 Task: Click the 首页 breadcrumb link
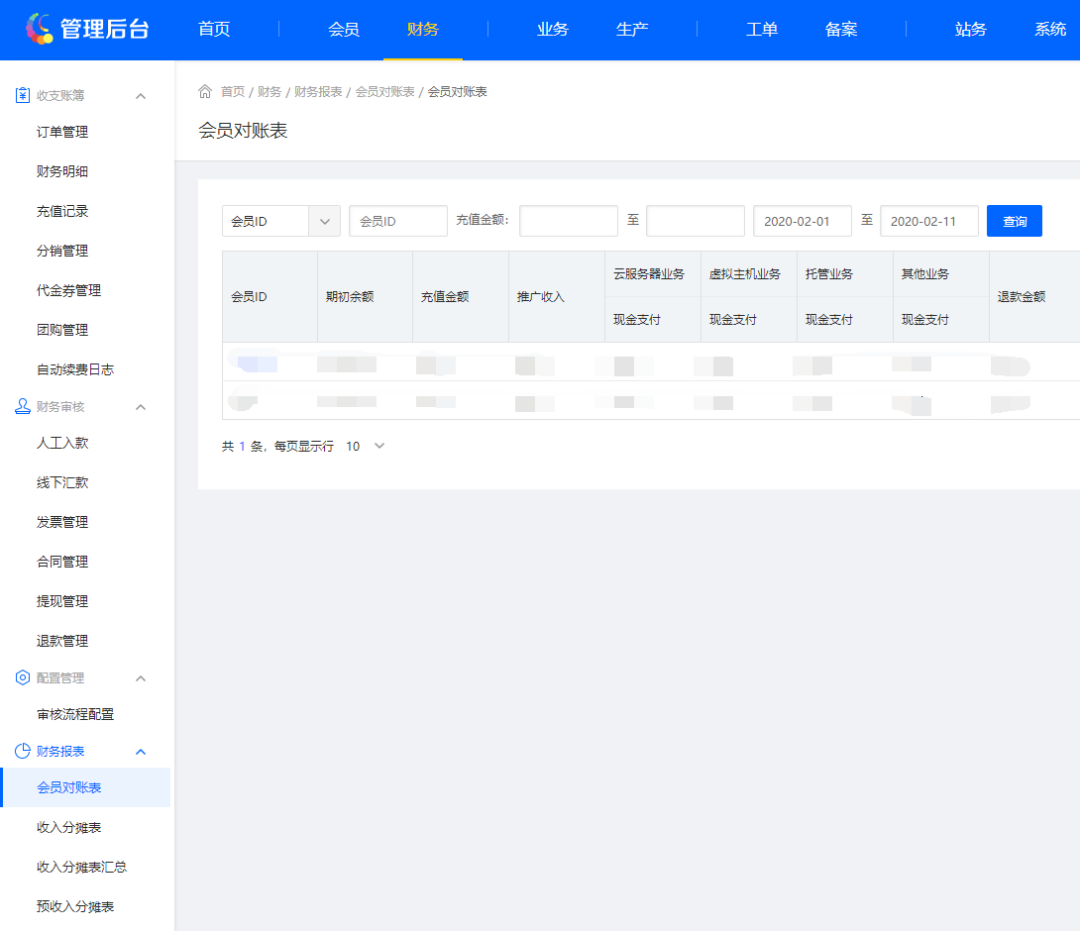(x=231, y=91)
